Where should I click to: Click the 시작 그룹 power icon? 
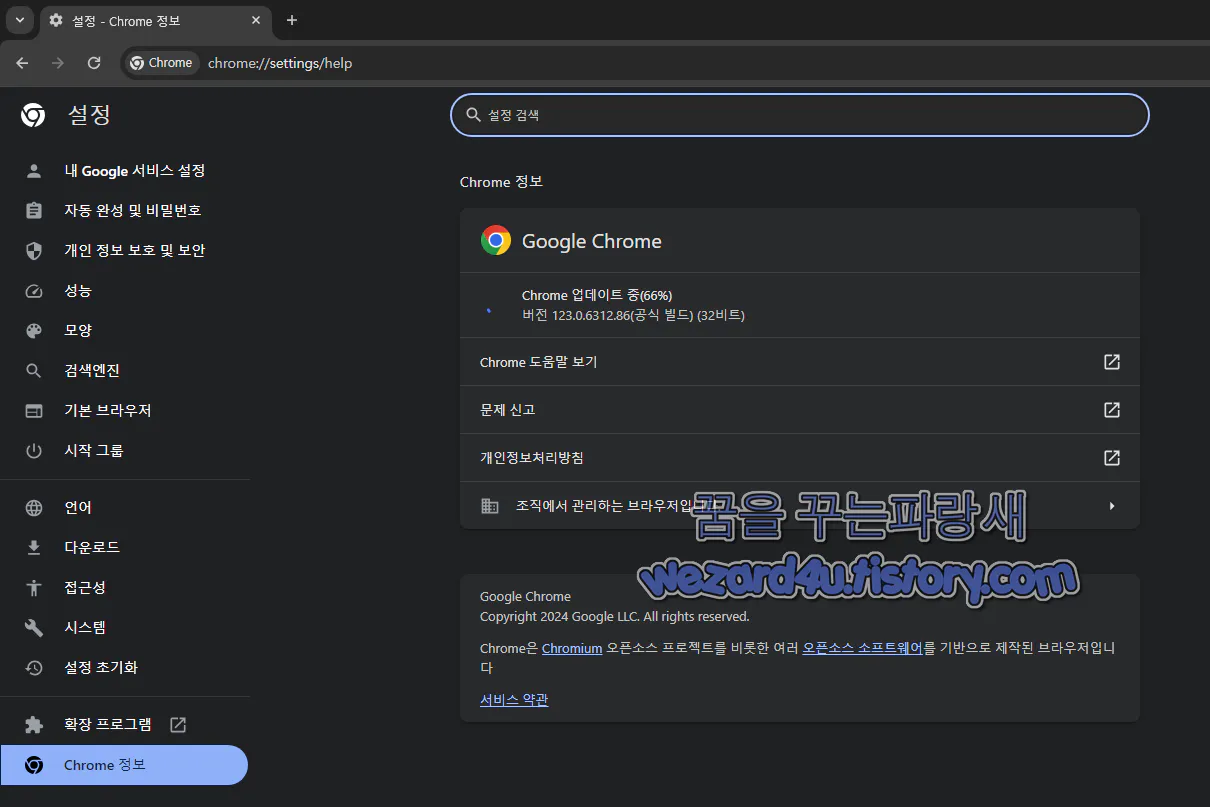click(33, 450)
